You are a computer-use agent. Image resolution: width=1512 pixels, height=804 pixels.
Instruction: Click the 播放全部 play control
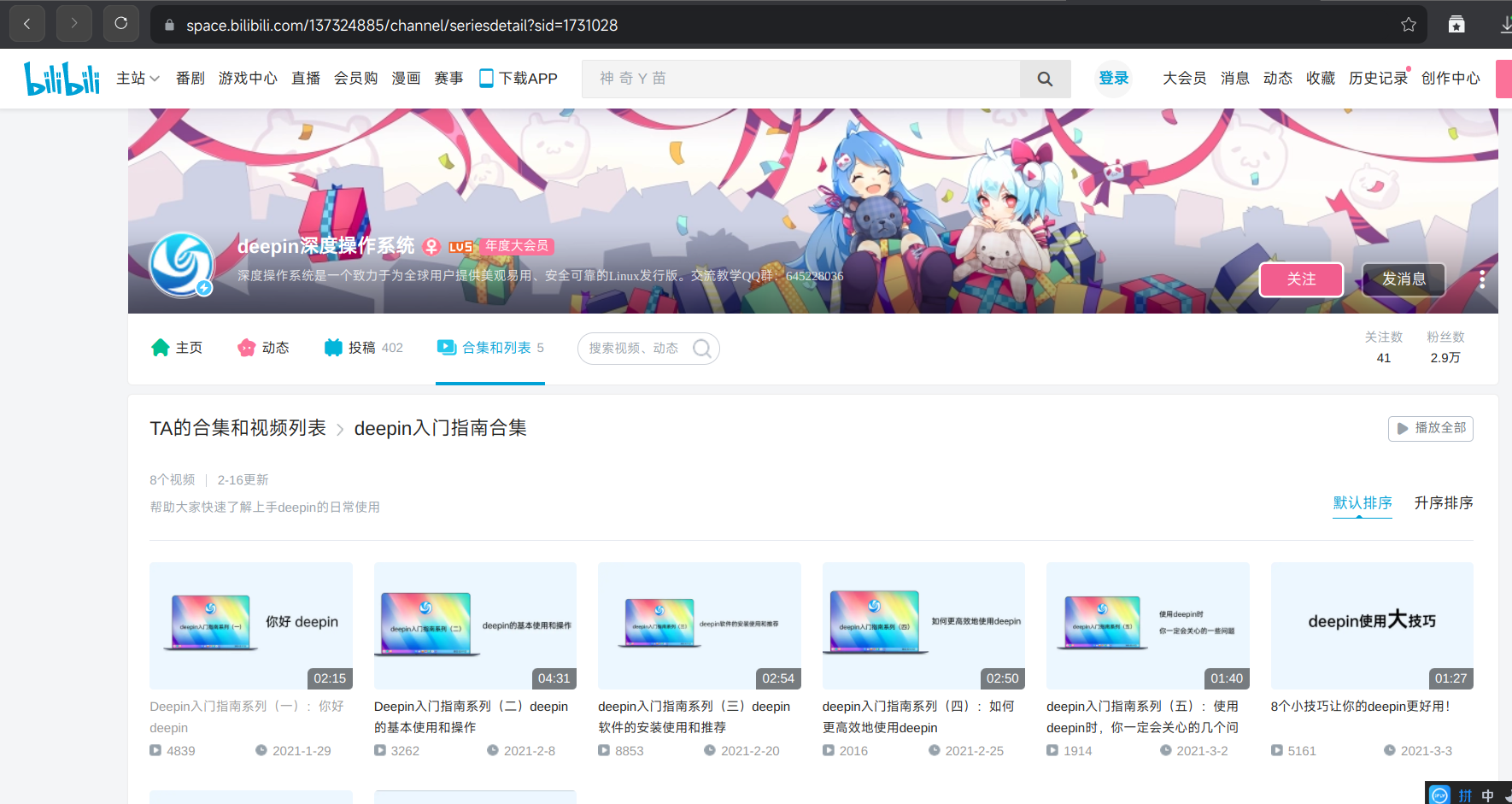point(1430,428)
